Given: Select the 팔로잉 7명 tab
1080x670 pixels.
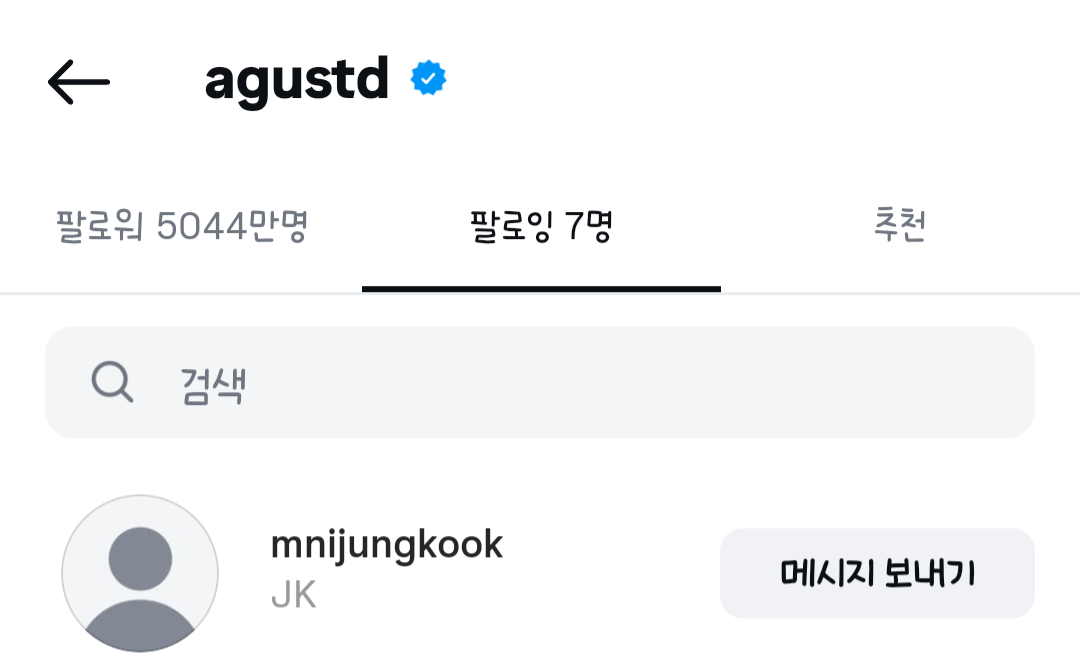Looking at the screenshot, I should point(541,227).
